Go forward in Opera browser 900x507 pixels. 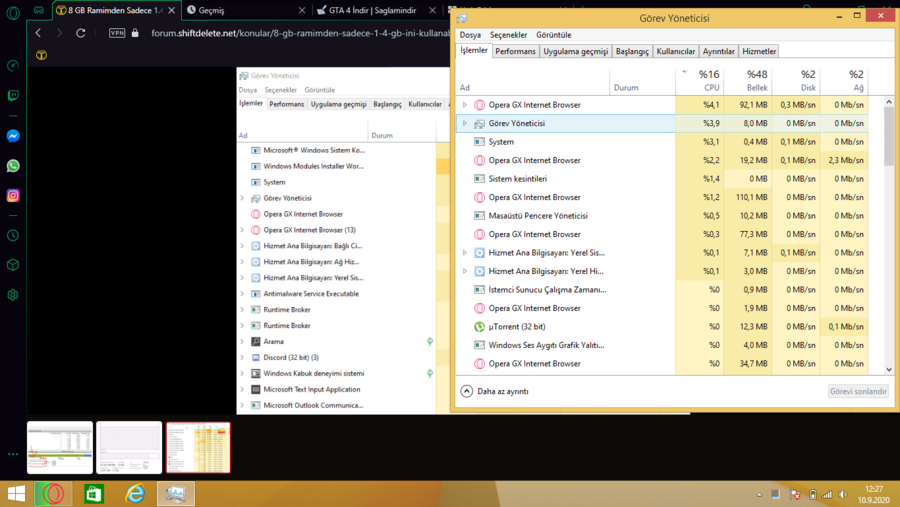pos(59,33)
